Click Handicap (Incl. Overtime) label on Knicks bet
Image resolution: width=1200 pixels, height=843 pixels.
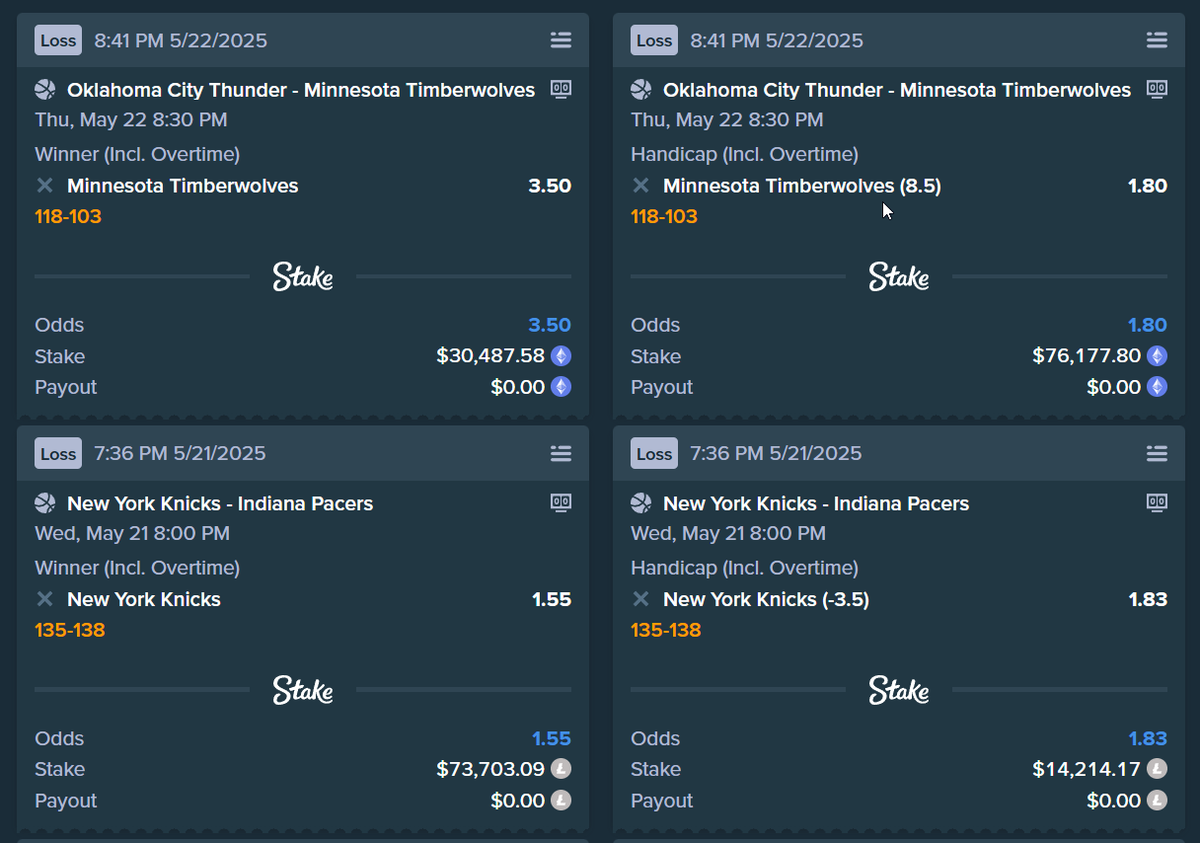(744, 568)
